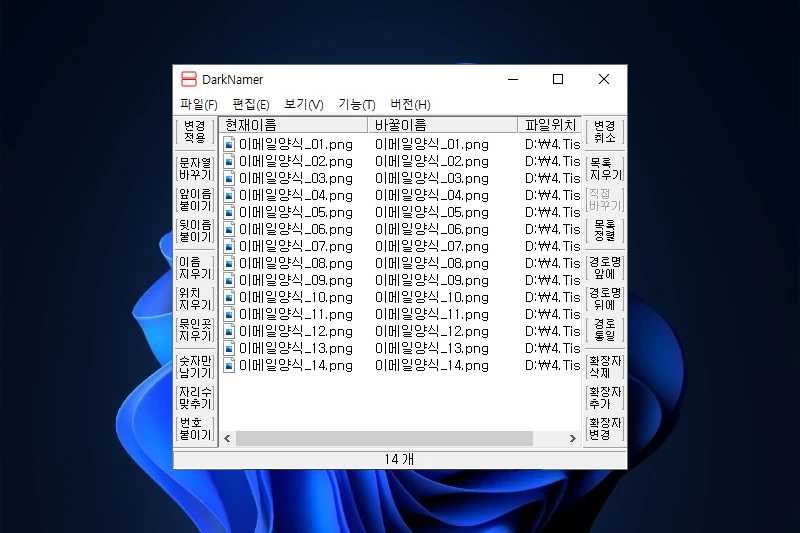Sort by the 파일위치 column header

pos(549,125)
